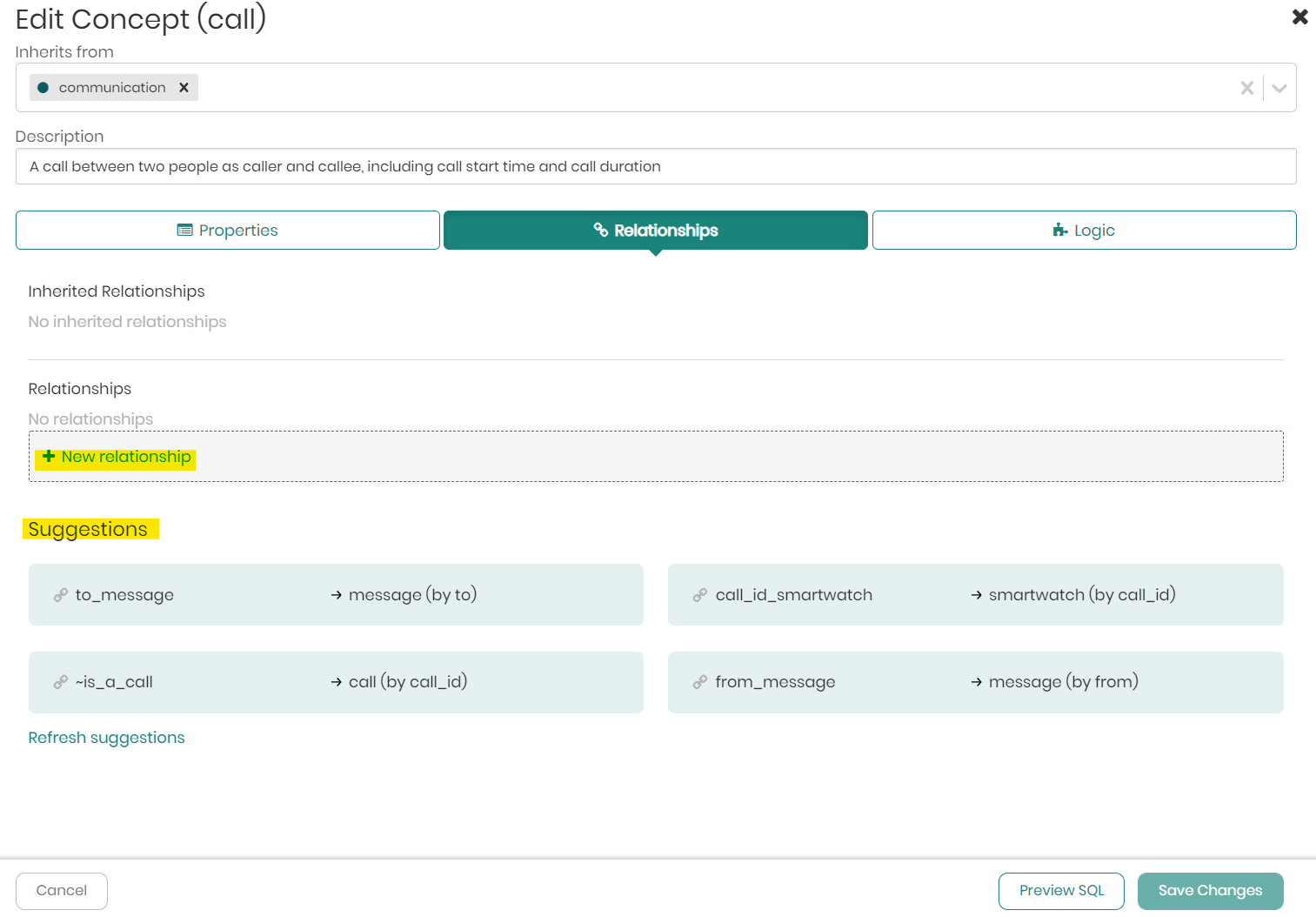Add a New relationship
Screen dimensions: 1316x917
(x=126, y=457)
